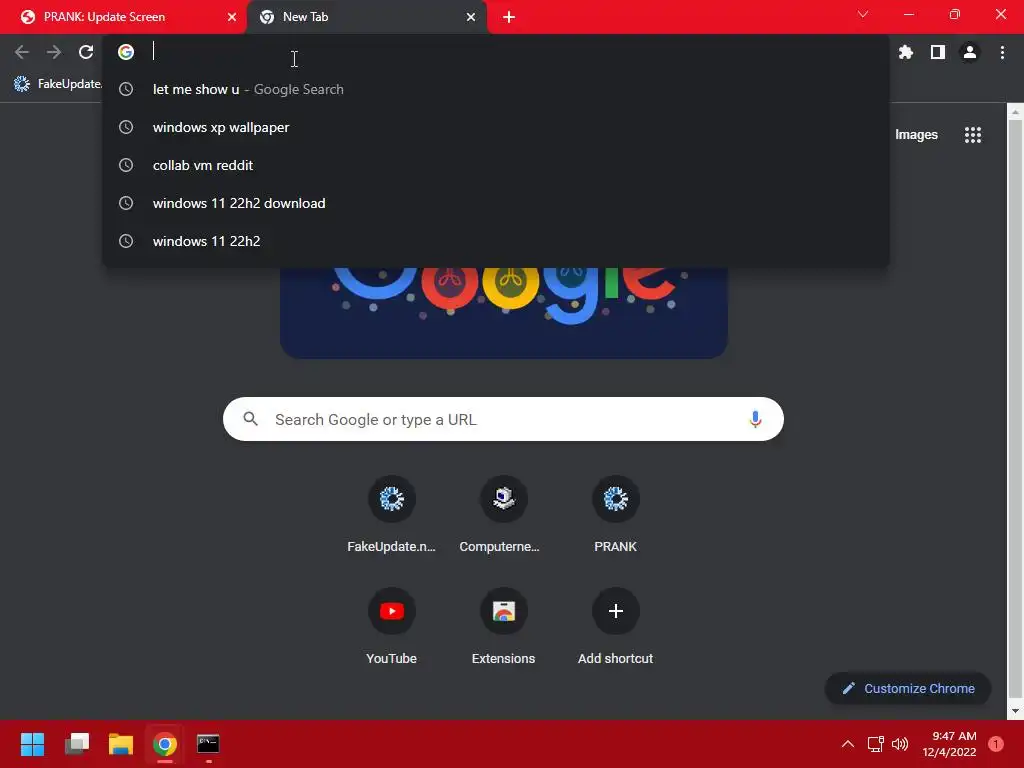
Task: Click Customize Chrome button
Action: pyautogui.click(x=908, y=688)
